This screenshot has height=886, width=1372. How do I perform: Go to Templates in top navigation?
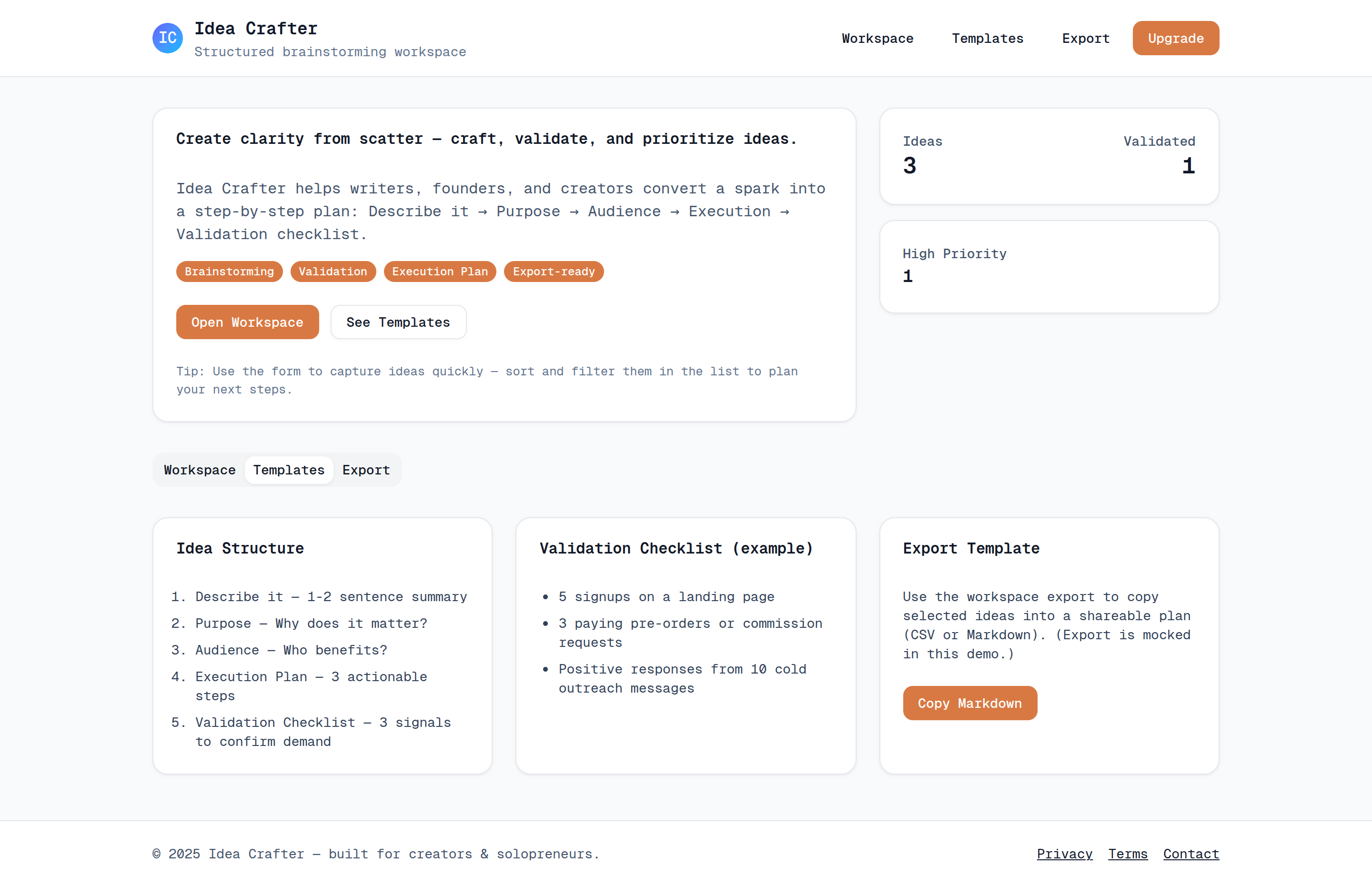(987, 39)
